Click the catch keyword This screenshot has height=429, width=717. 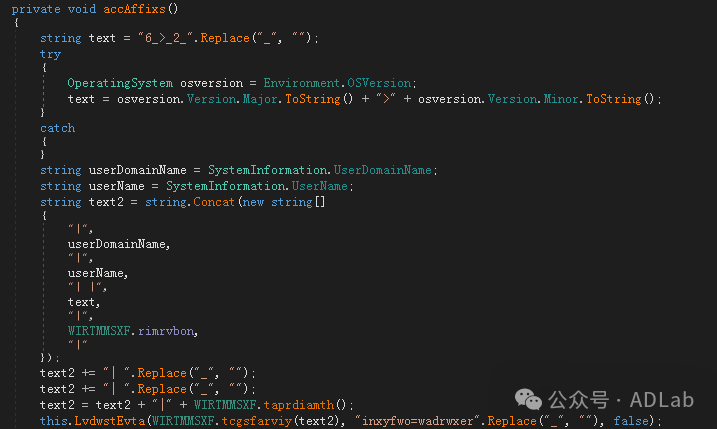(57, 128)
